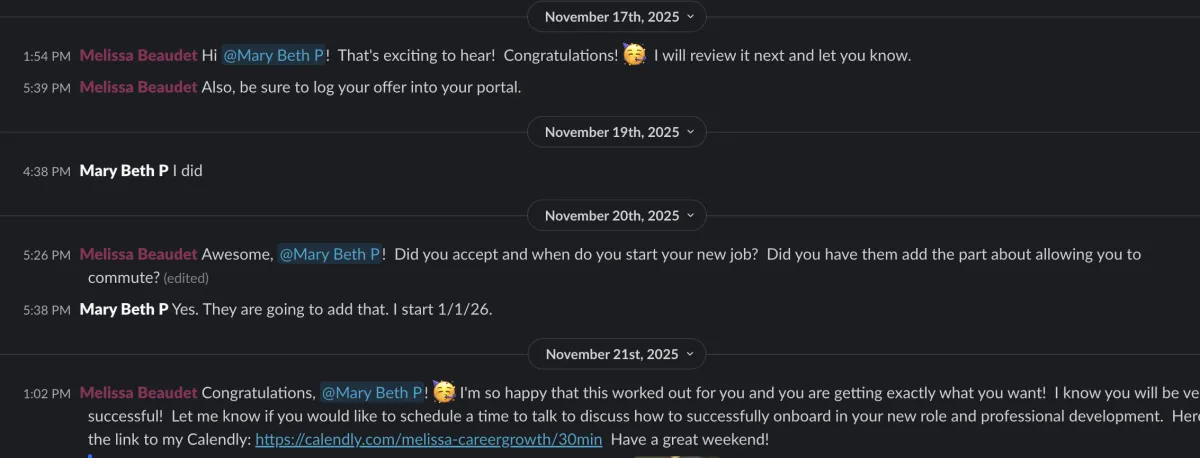Open Mary Beth P's profile from "I did" message
The height and width of the screenshot is (458, 1200).
point(123,171)
